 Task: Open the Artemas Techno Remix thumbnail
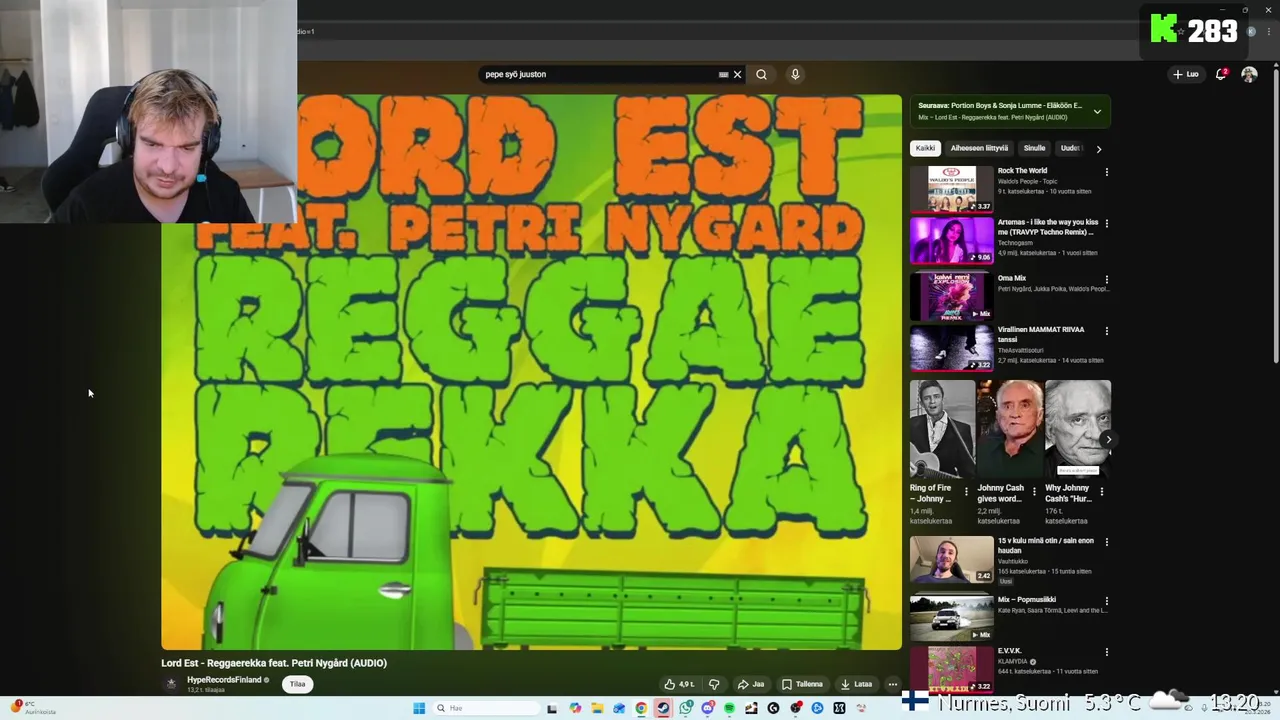[952, 240]
